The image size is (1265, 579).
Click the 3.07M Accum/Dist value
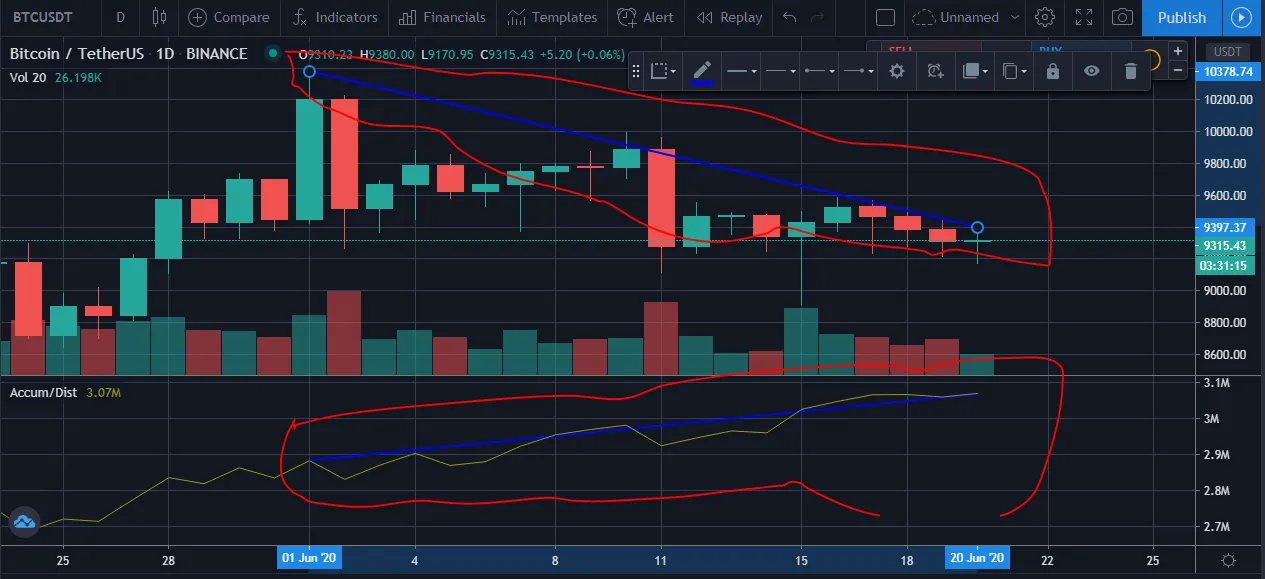coord(101,392)
